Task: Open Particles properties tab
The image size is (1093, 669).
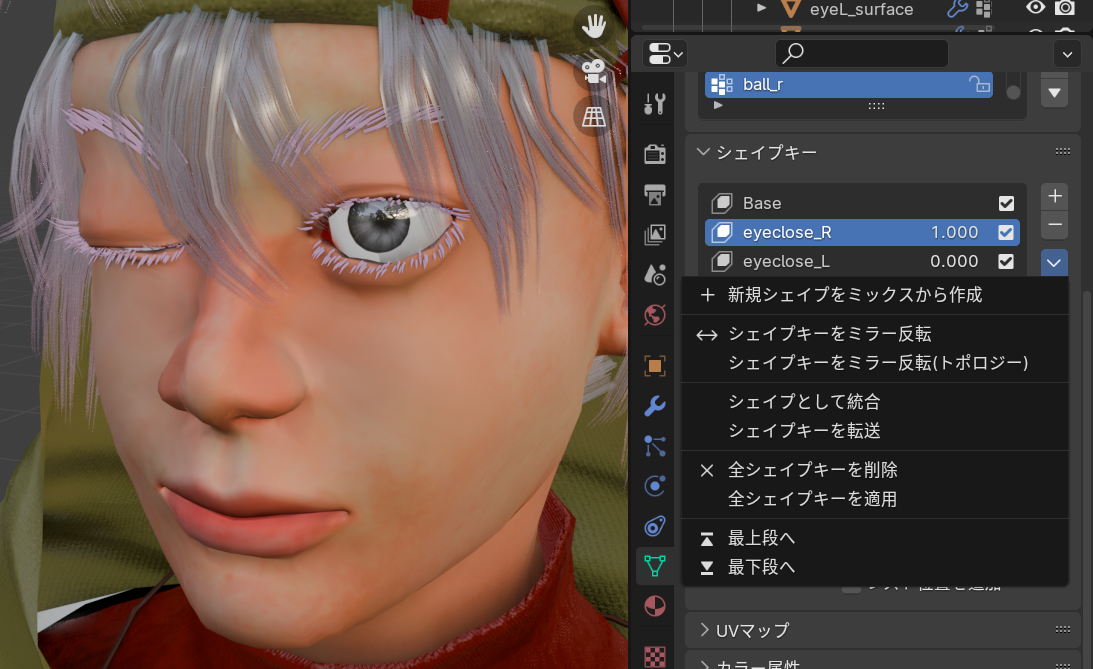Action: coord(655,446)
